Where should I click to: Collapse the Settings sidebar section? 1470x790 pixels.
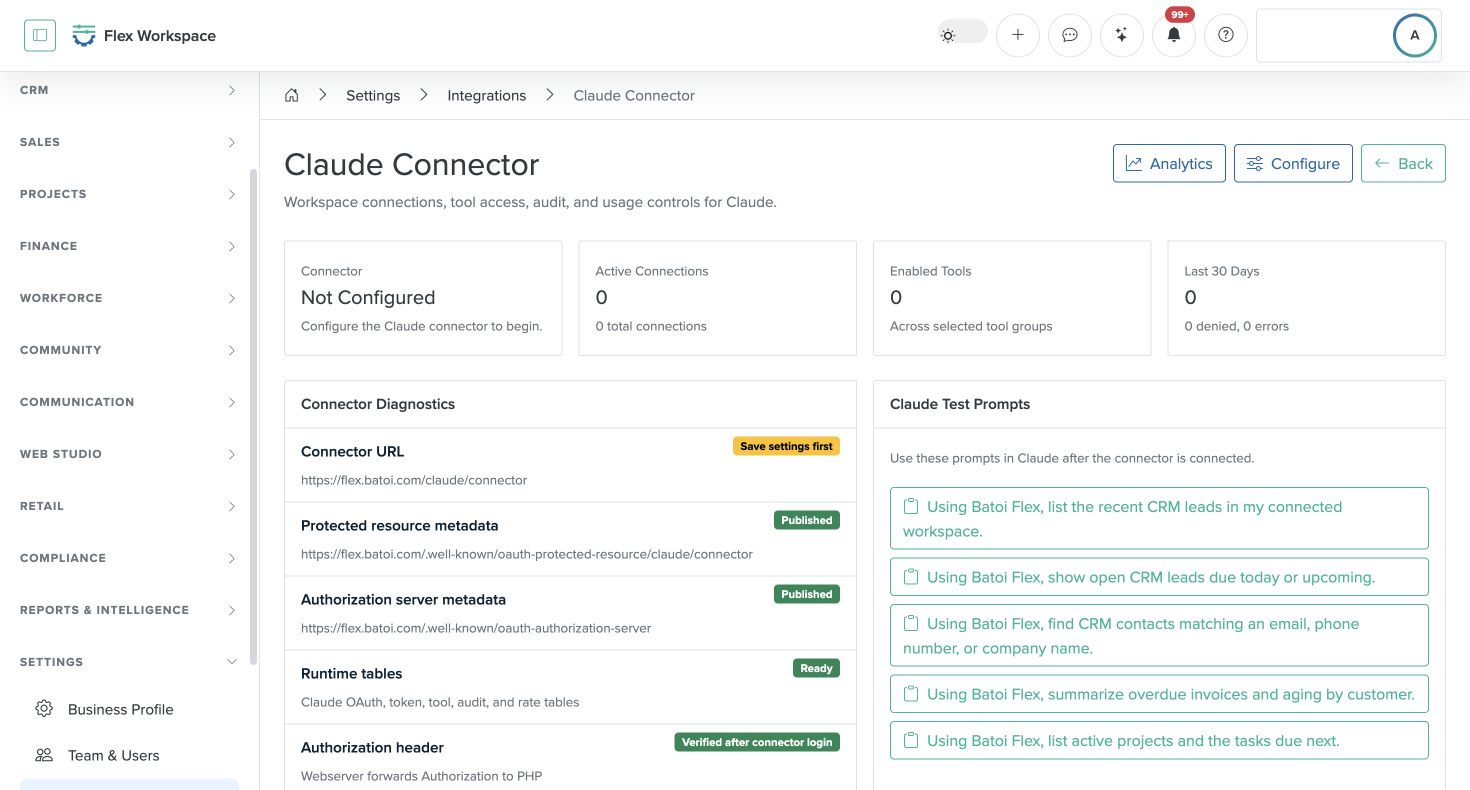129,662
